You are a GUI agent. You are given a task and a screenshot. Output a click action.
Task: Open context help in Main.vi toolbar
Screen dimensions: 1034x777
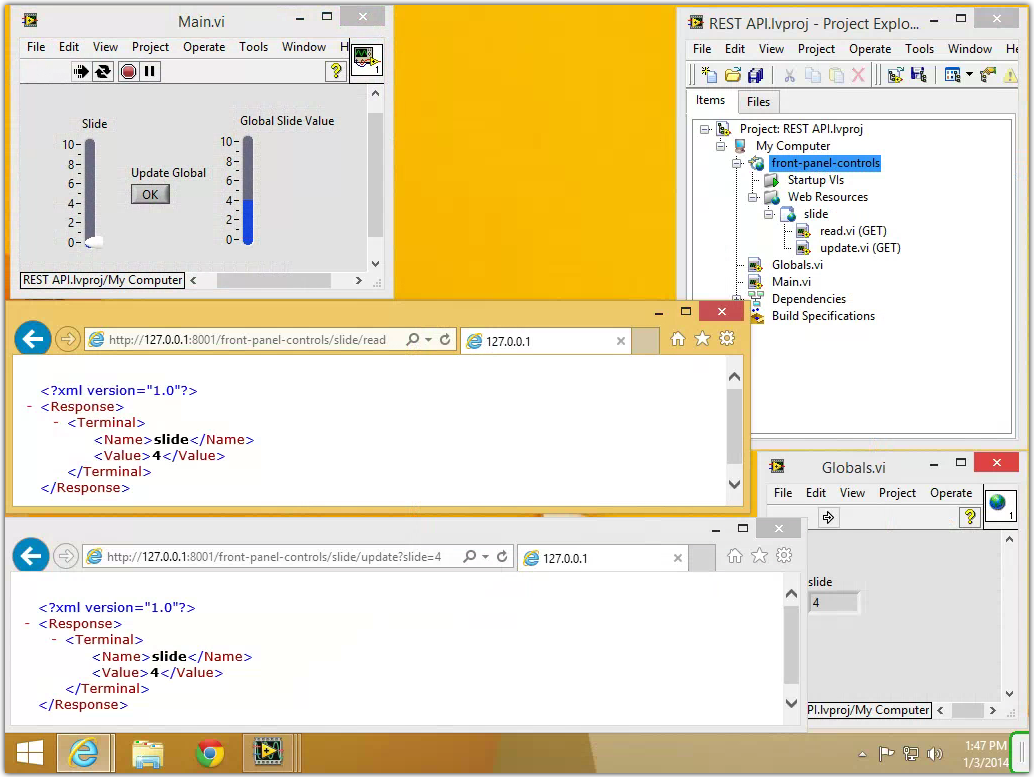(x=337, y=71)
